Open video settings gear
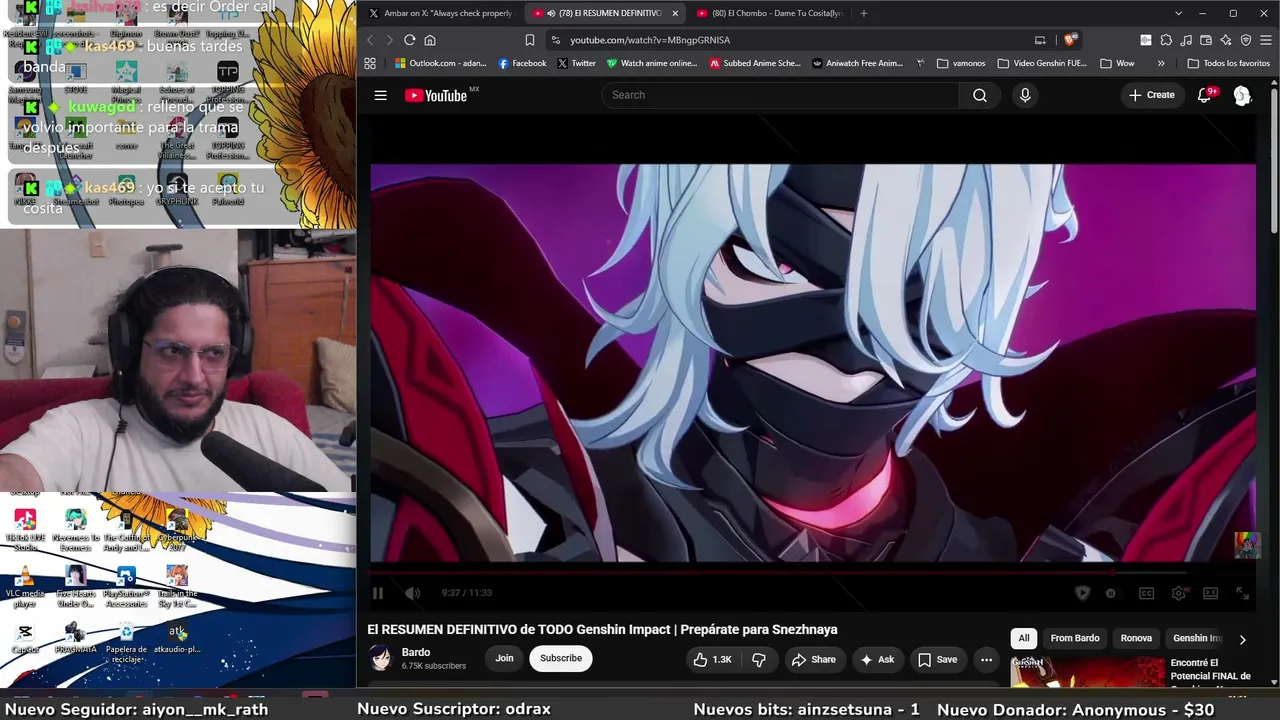This screenshot has height=720, width=1280. click(1179, 593)
